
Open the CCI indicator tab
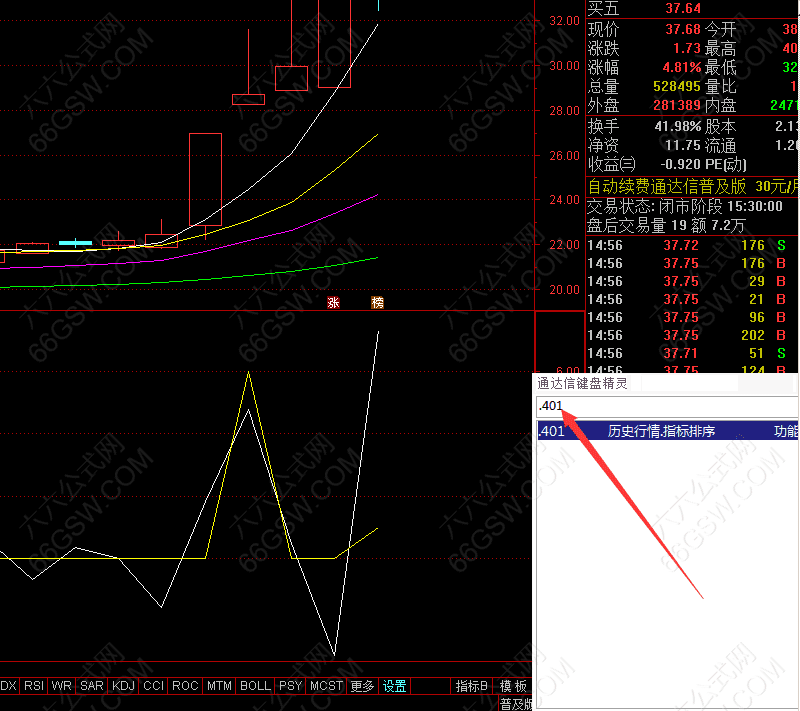(153, 686)
